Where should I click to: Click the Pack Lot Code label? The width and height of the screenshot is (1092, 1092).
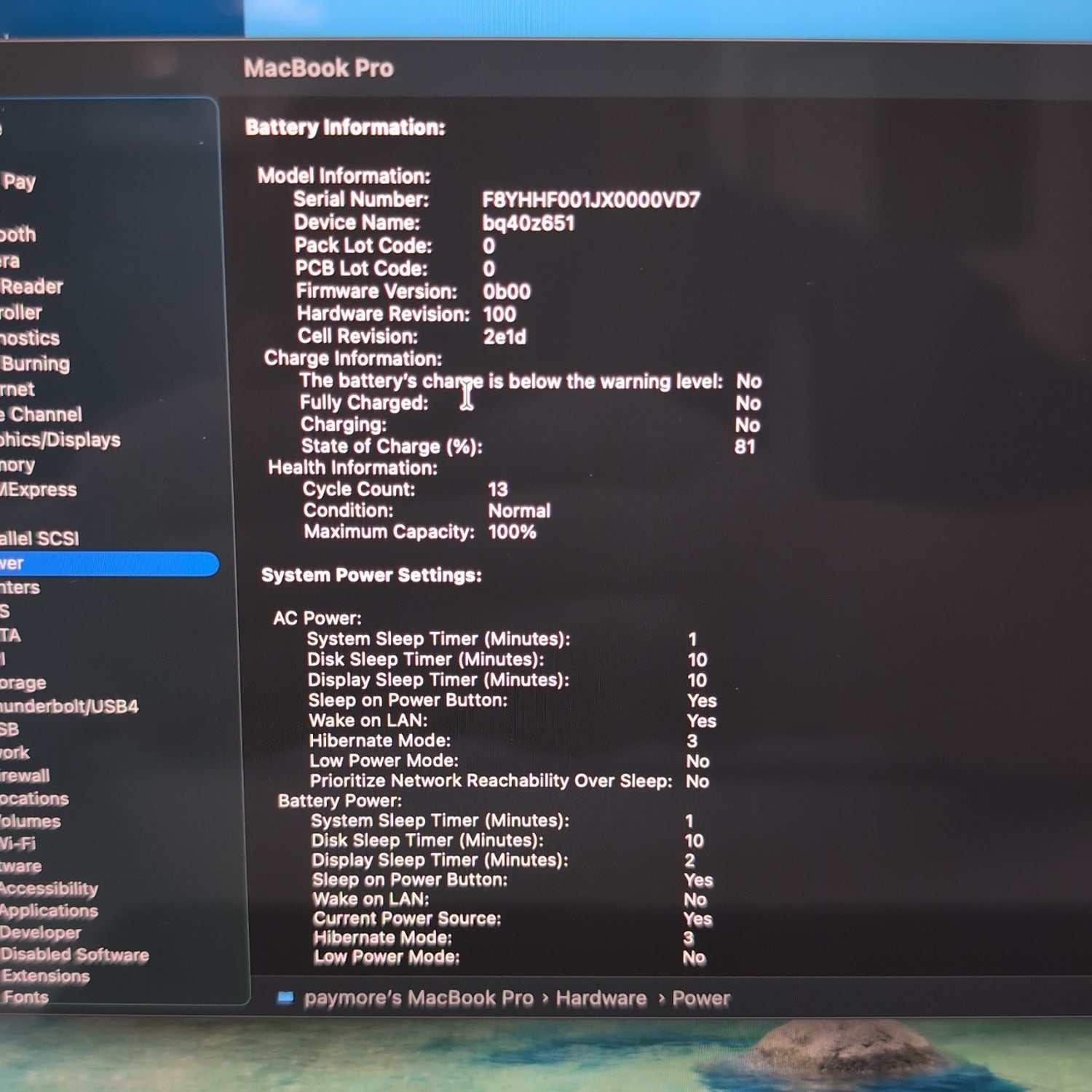click(x=363, y=246)
